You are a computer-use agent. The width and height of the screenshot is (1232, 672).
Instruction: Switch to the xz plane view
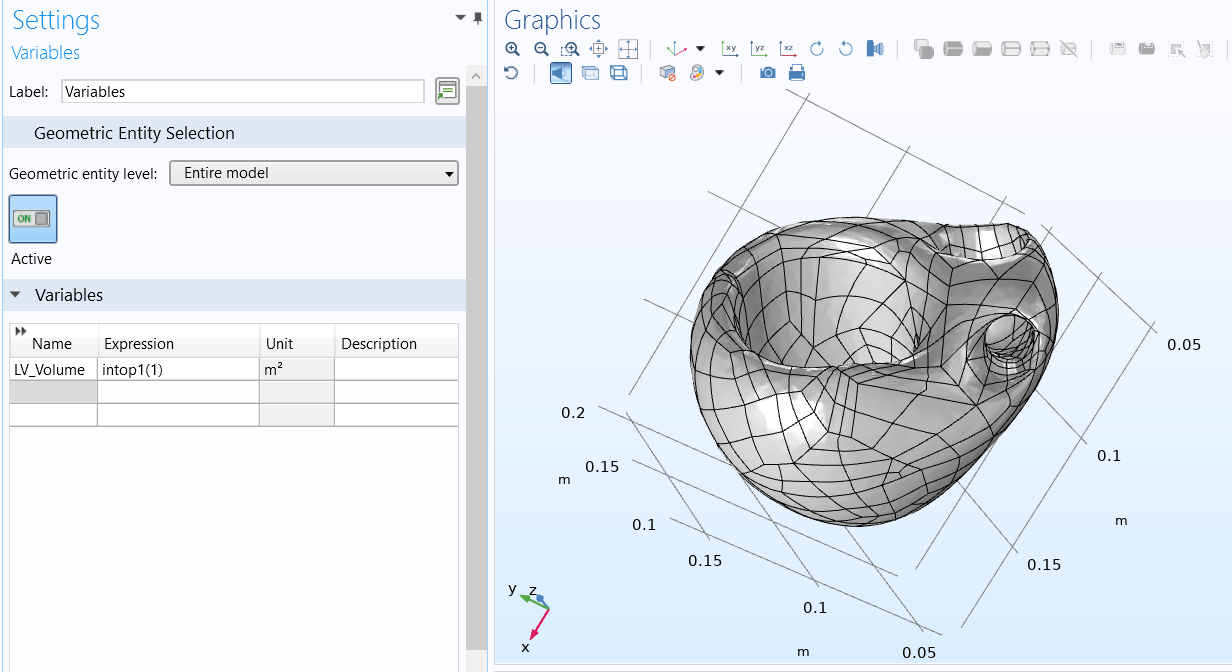click(x=788, y=49)
